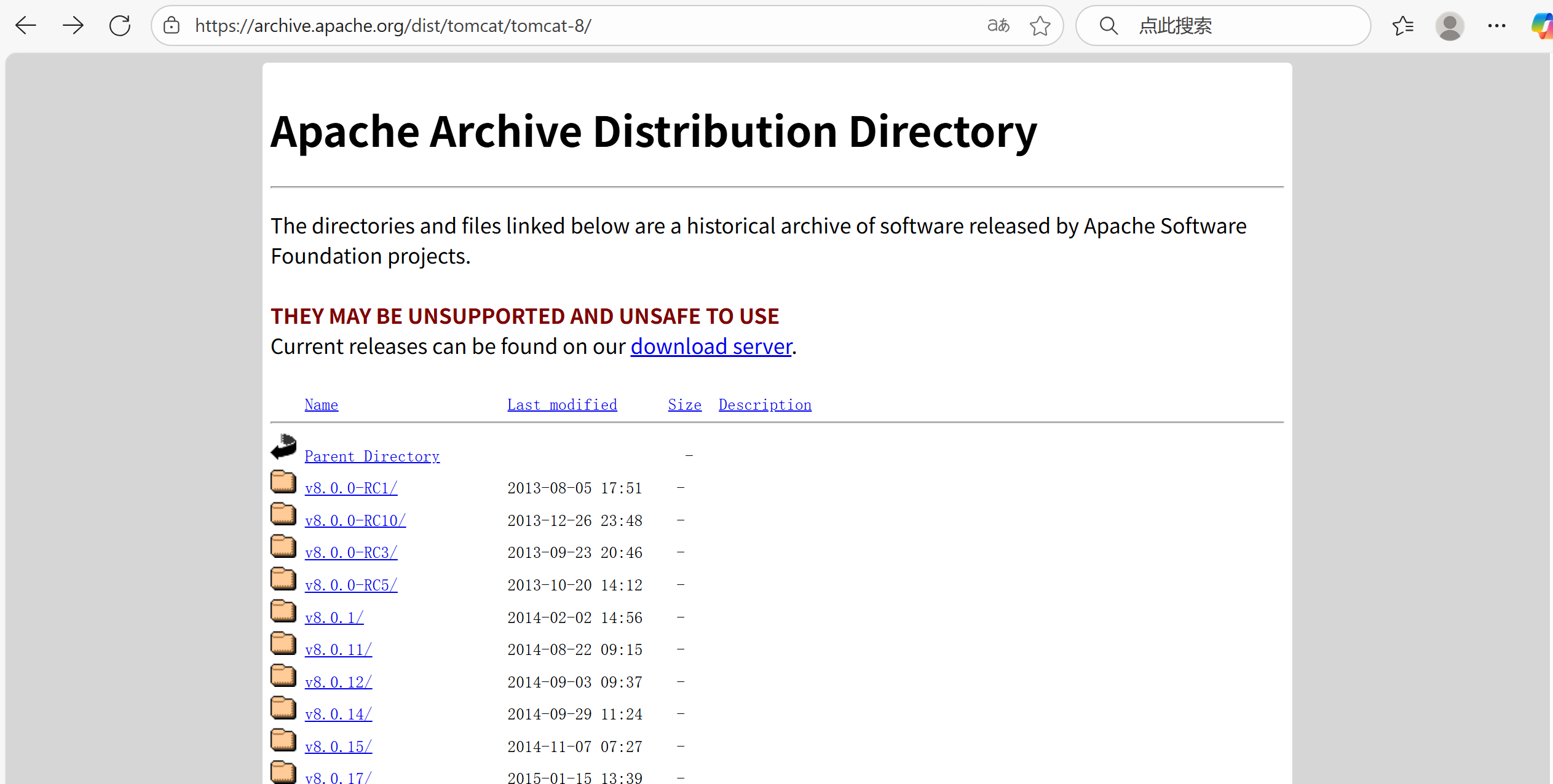
Task: Click the v8.0.0-RC1 folder icon
Action: (283, 482)
